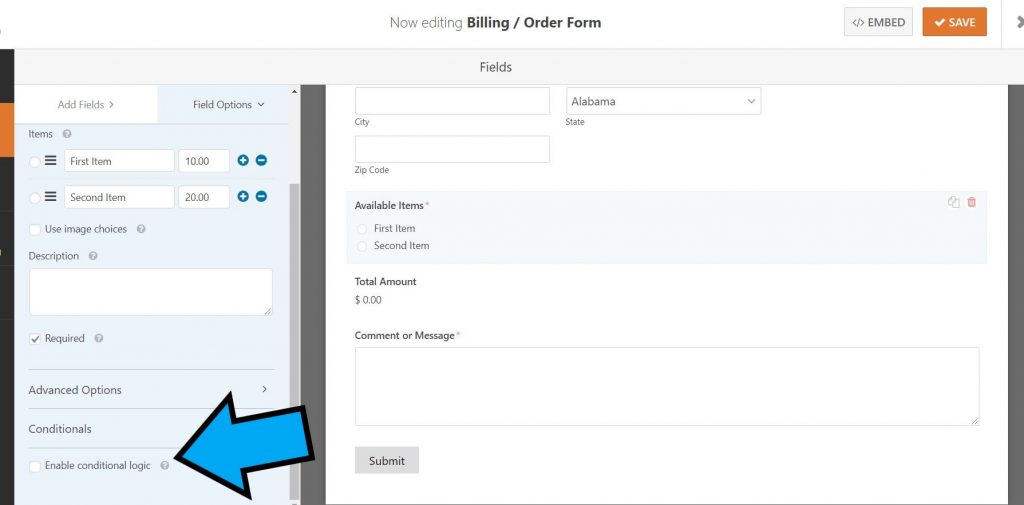Select the Available Items field label

pos(389,205)
